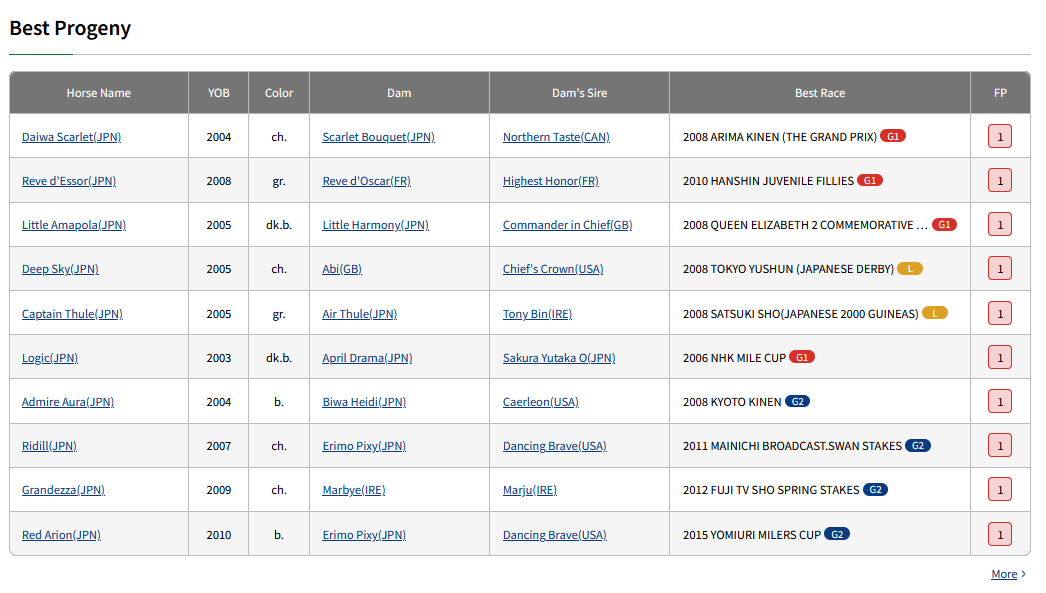
Task: Open Dancing Brave(USA) in Red Arion row
Action: click(555, 534)
